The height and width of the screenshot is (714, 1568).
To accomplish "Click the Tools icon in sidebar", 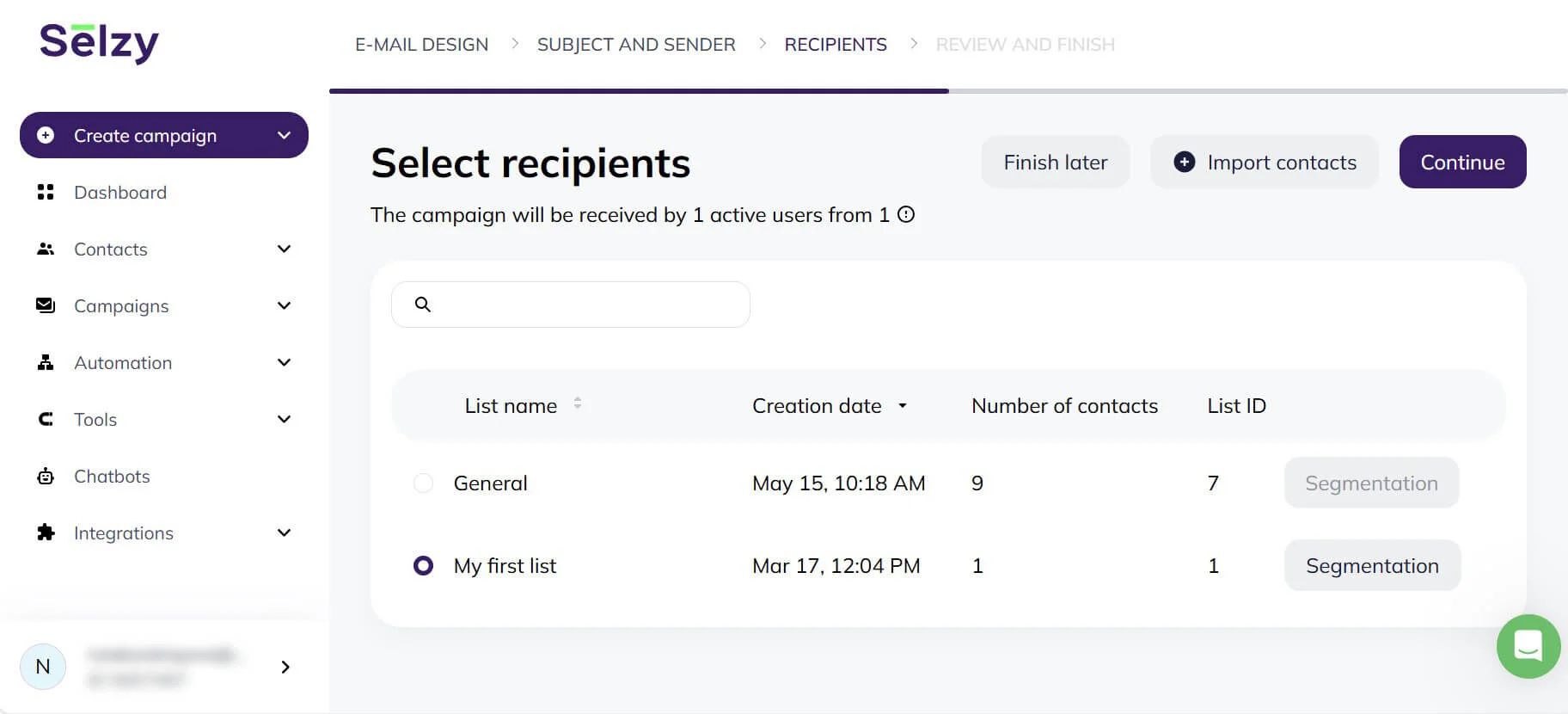I will click(x=46, y=419).
